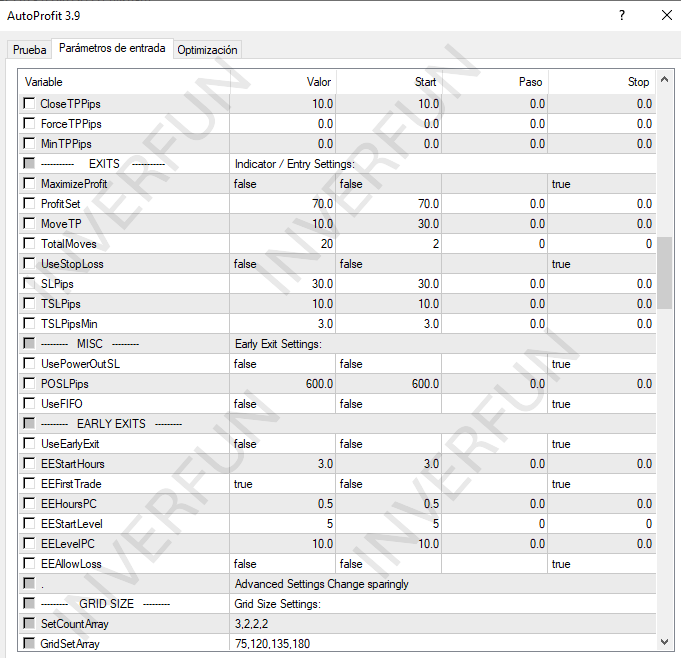
Task: Tick the TotalMoves checkbox
Action: (29, 243)
